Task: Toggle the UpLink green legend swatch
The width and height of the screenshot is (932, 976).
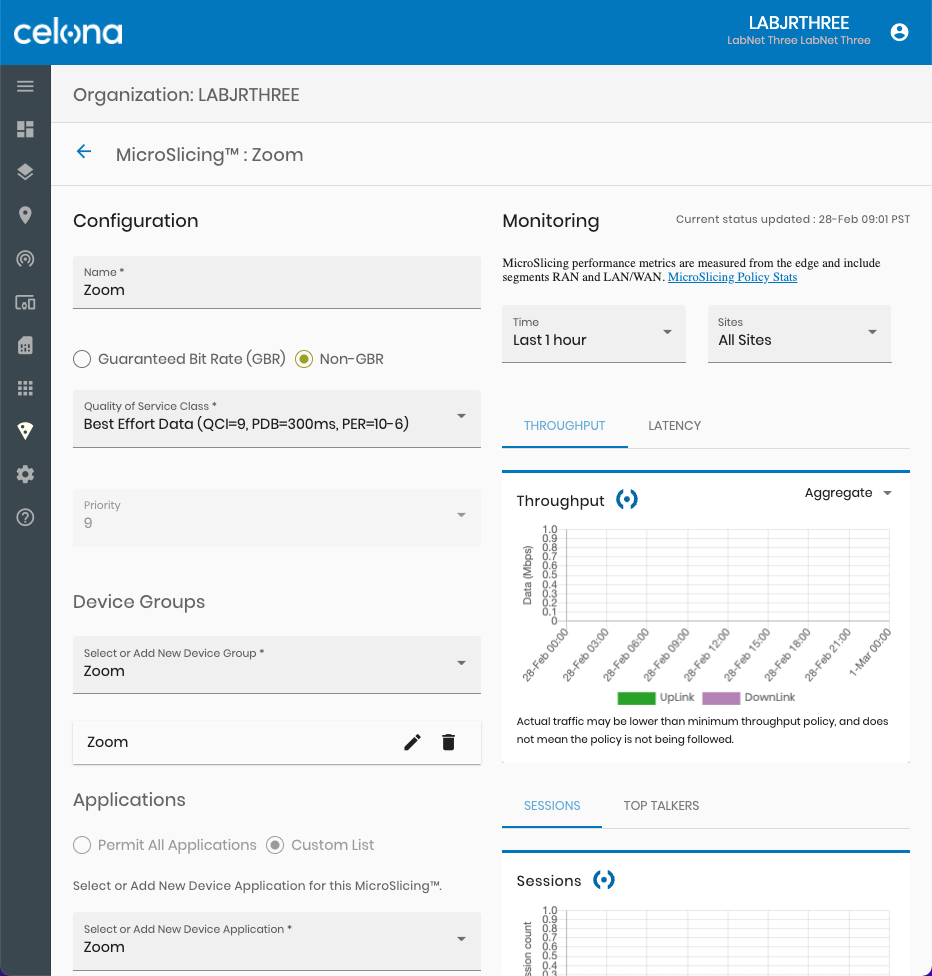Action: point(636,698)
